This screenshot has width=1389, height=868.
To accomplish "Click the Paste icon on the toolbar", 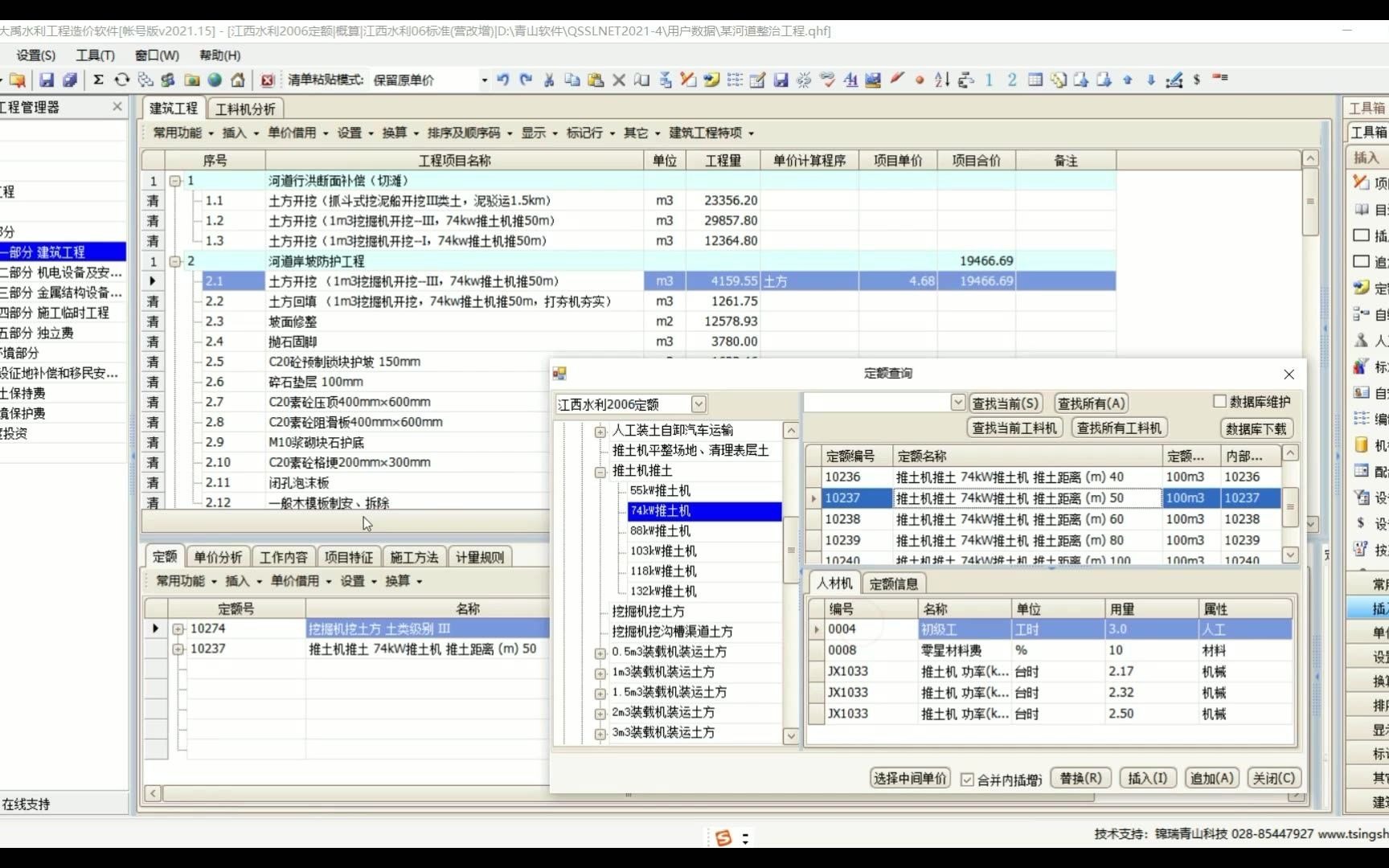I will pyautogui.click(x=596, y=80).
